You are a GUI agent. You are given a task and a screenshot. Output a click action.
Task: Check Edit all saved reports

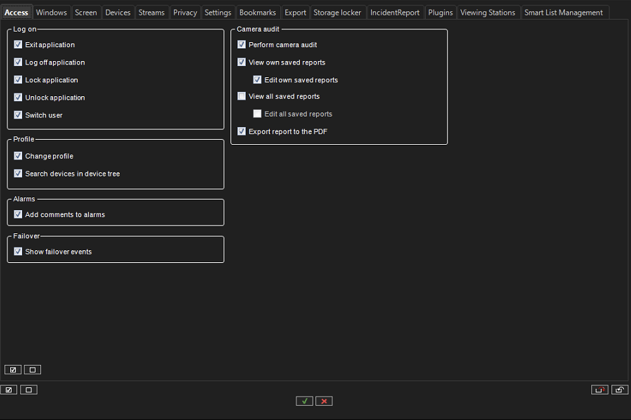click(x=257, y=114)
